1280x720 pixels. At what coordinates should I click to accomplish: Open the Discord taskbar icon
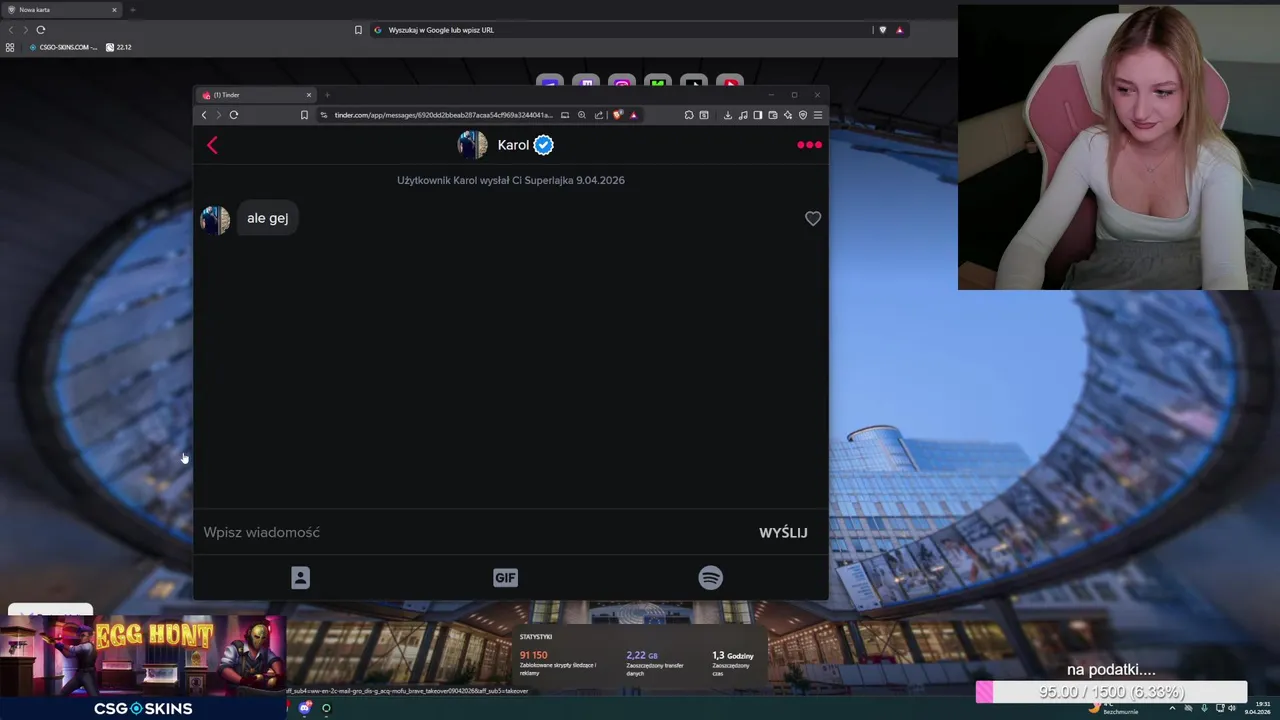[x=305, y=708]
